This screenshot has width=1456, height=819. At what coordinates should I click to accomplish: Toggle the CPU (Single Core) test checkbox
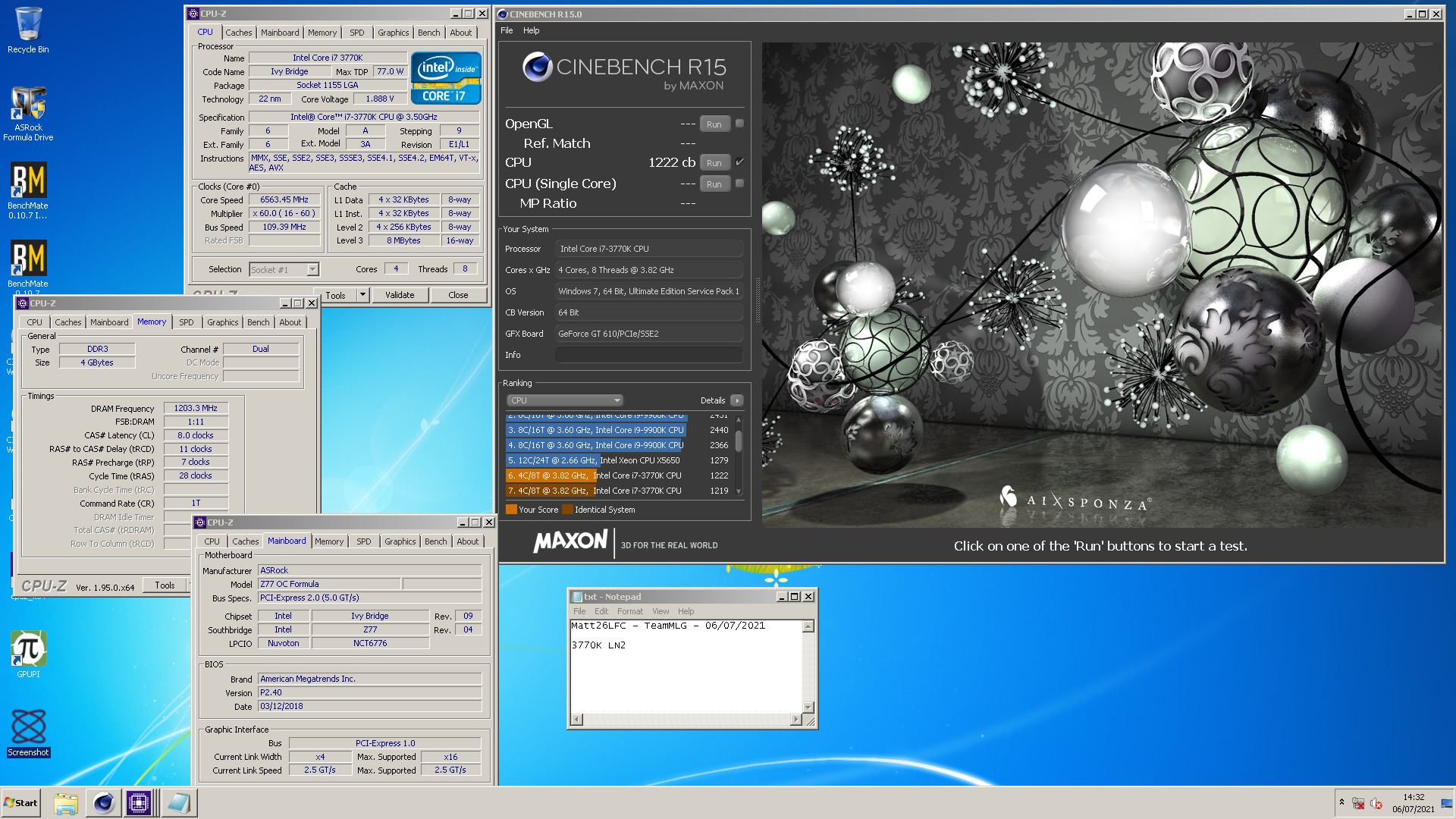[739, 183]
